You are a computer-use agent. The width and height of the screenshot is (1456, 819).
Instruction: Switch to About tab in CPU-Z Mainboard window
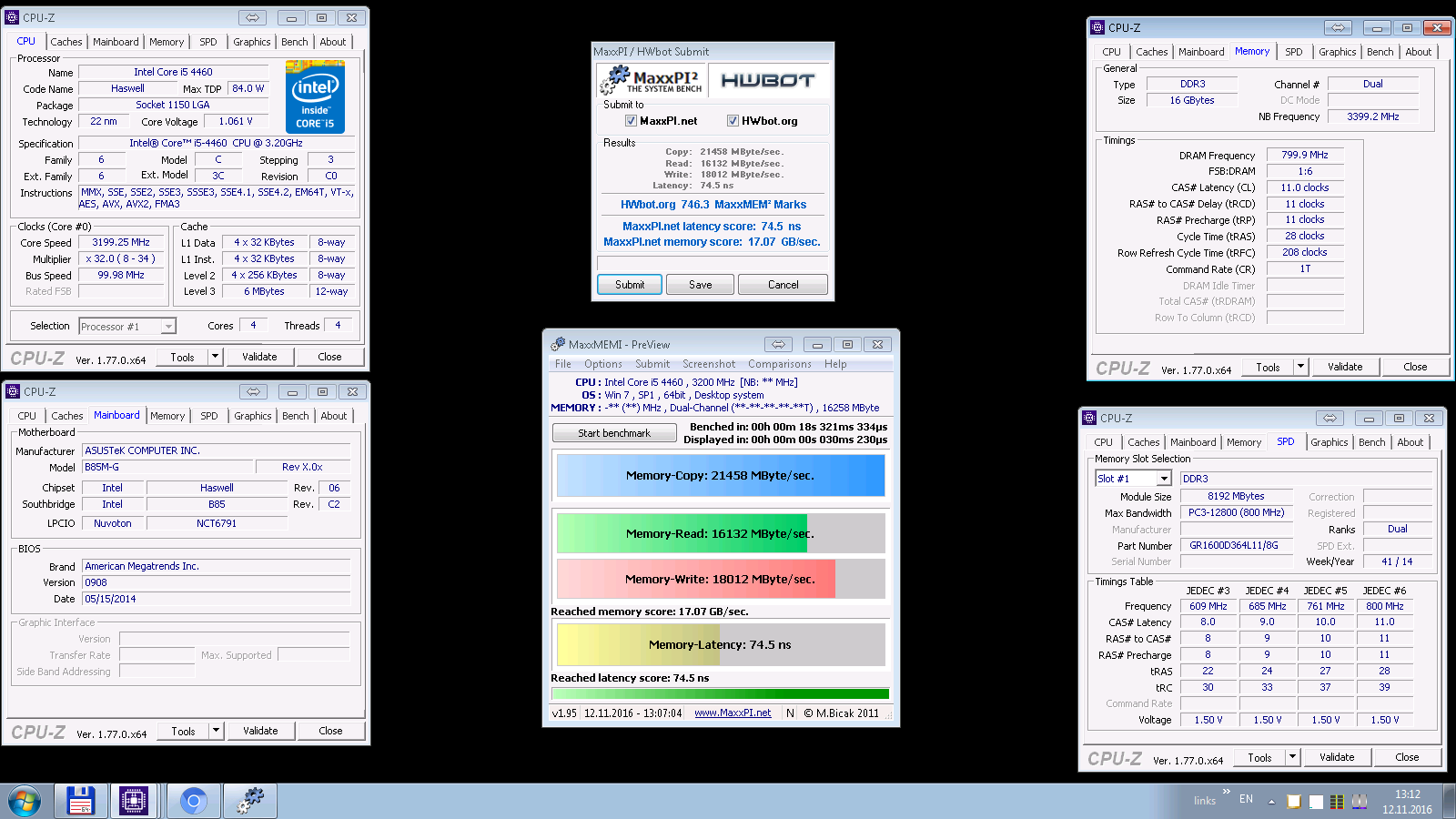(333, 416)
